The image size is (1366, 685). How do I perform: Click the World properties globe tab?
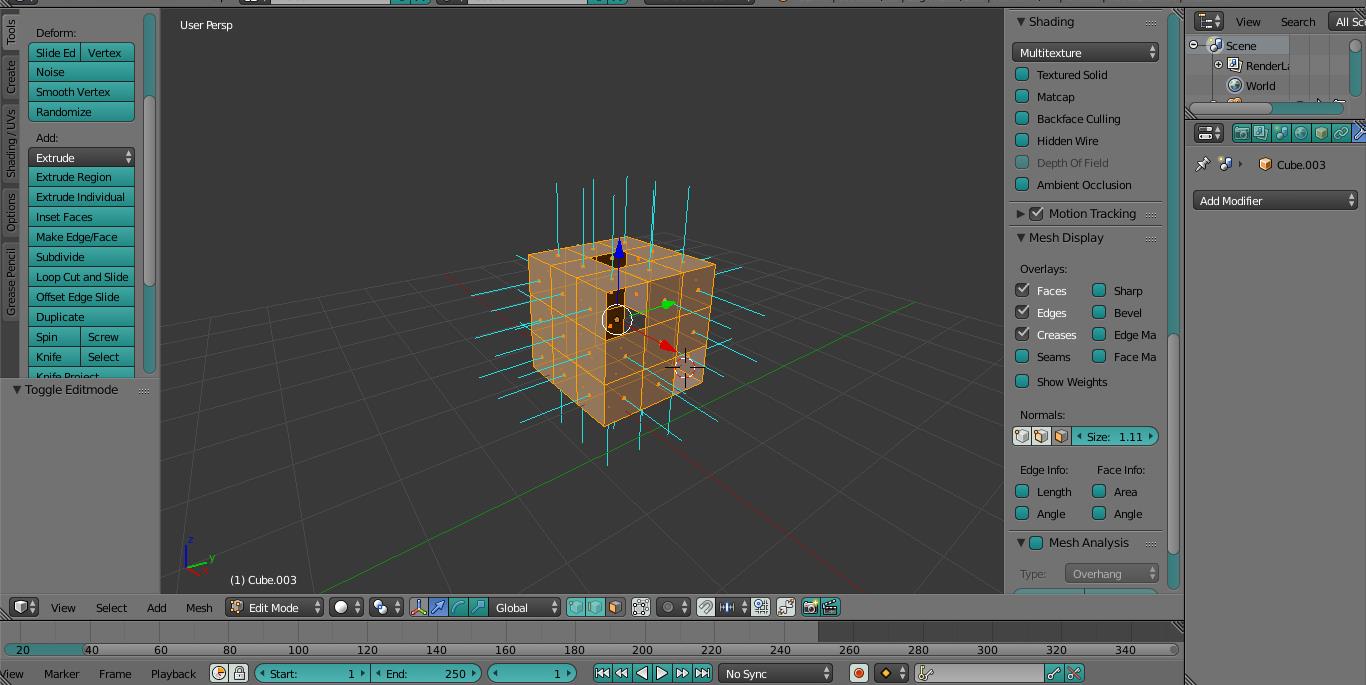pos(1301,133)
